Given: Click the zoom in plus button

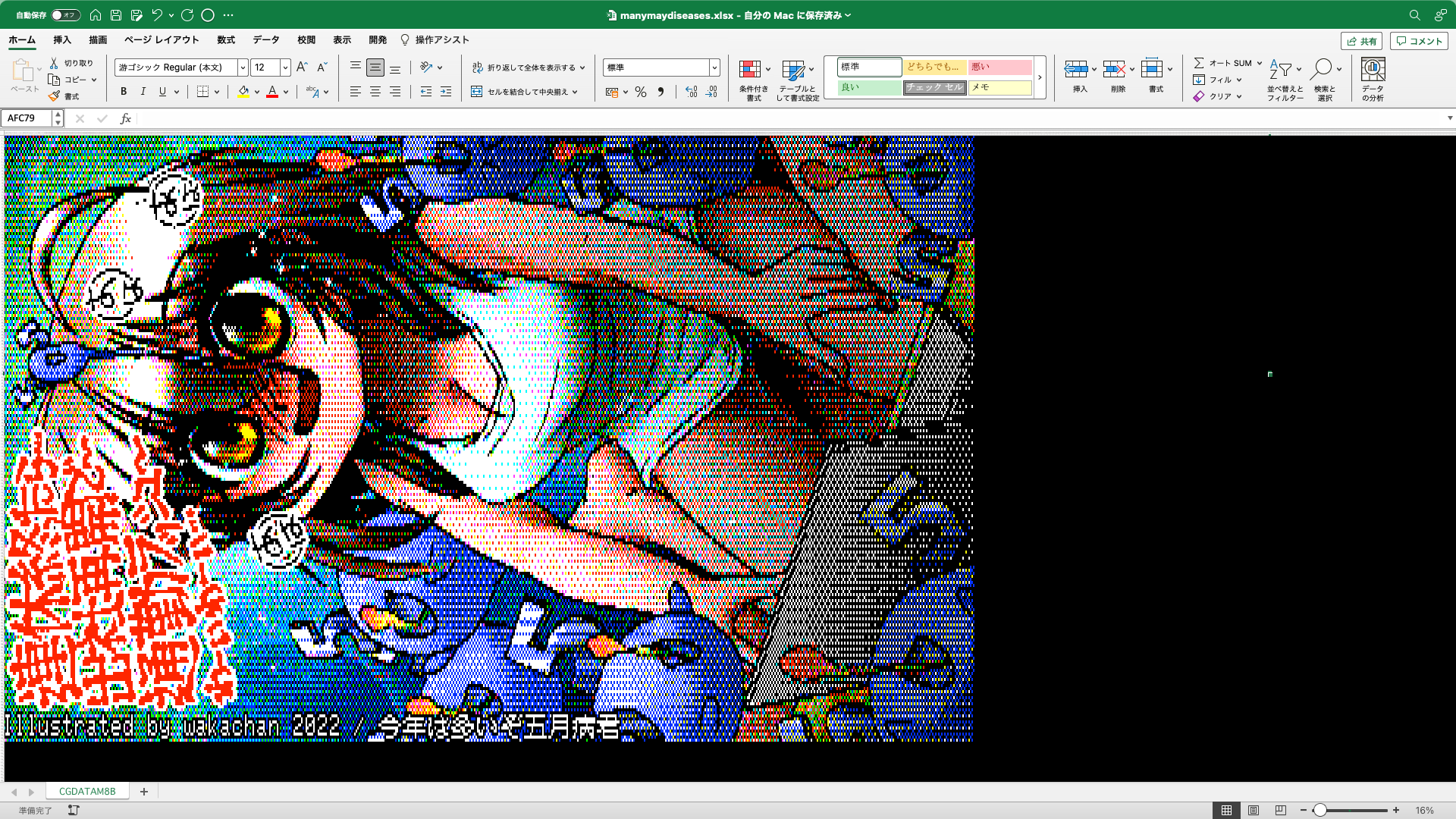Looking at the screenshot, I should pyautogui.click(x=1396, y=811).
